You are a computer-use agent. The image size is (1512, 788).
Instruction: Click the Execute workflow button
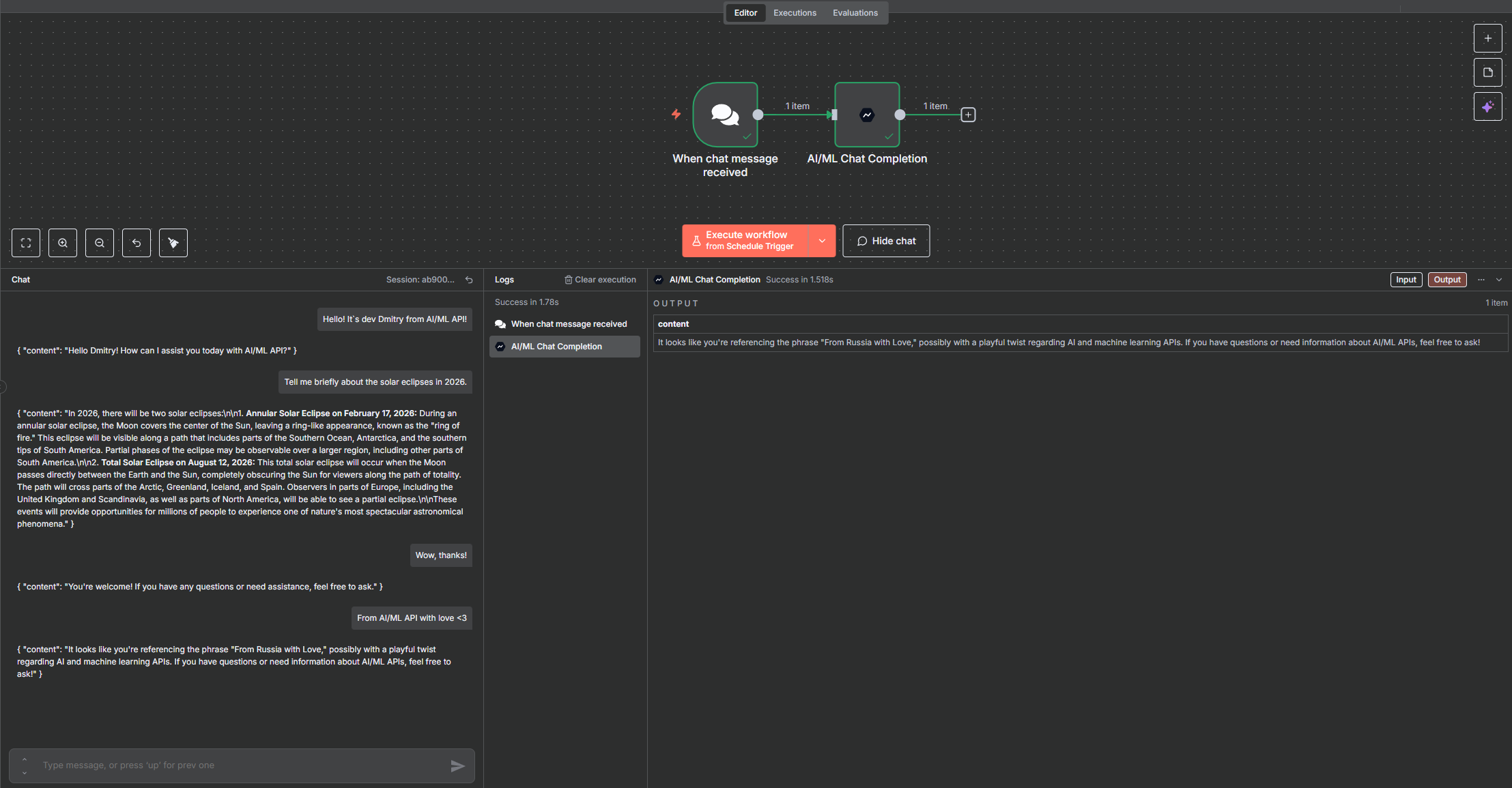pos(745,241)
